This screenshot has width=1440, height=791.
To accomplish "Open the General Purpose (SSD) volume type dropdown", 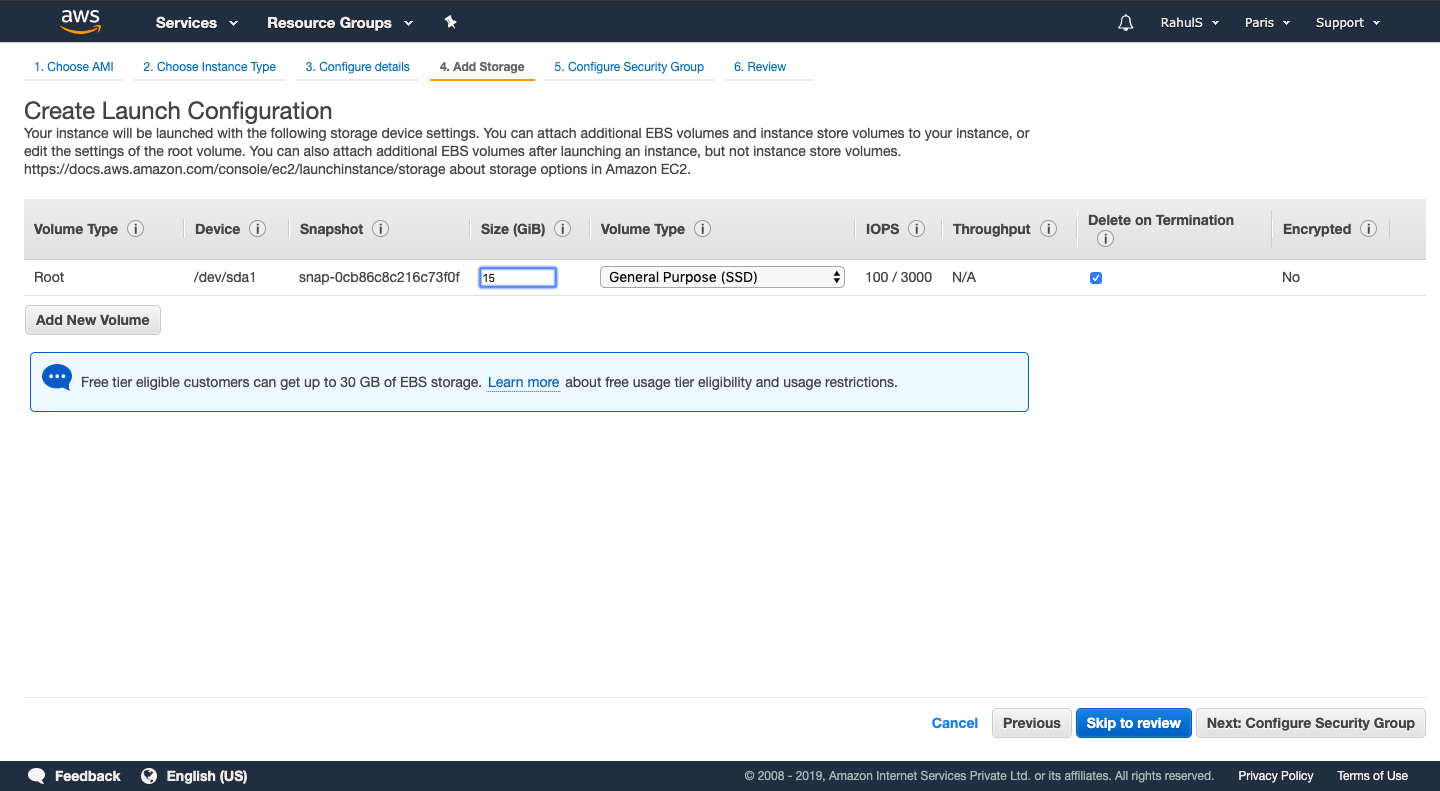I will point(721,277).
